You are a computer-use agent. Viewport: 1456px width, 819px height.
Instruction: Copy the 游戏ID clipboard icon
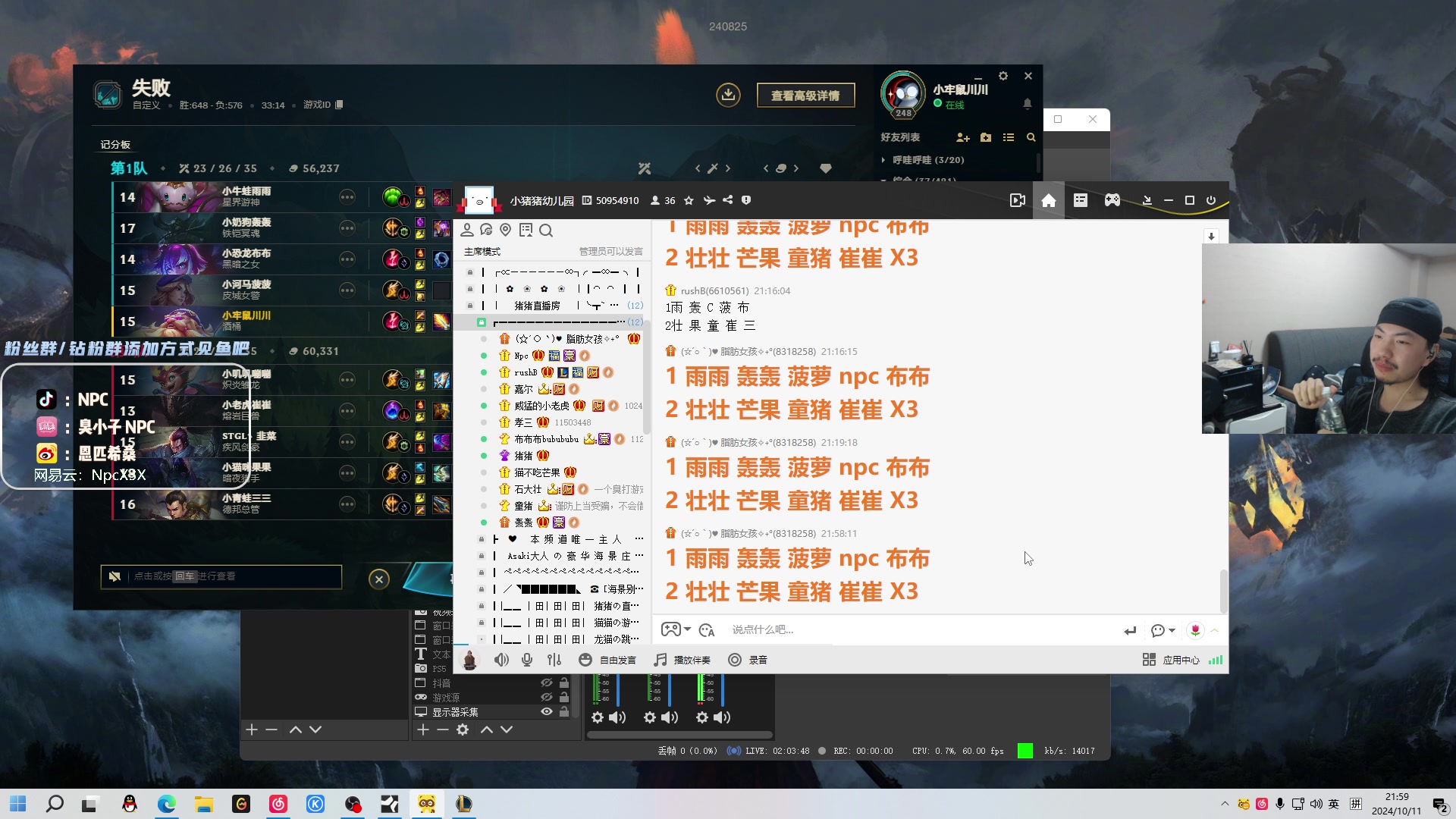click(x=339, y=105)
